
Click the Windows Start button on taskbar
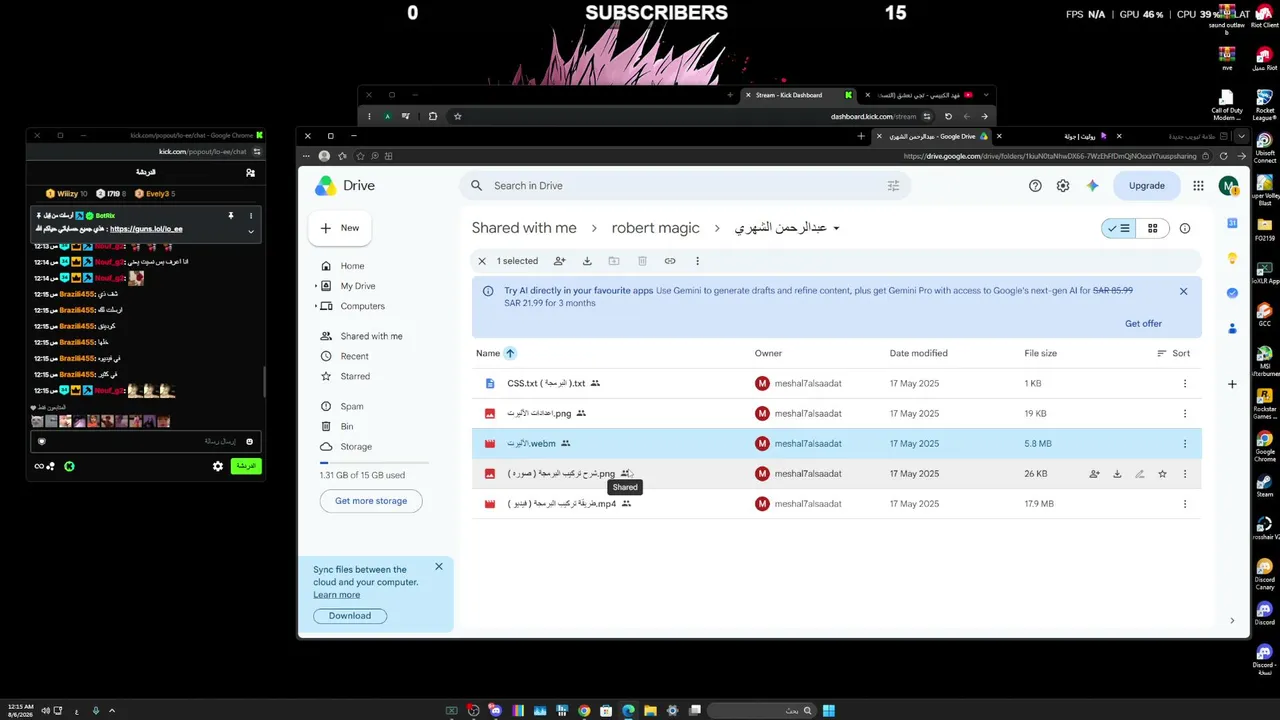tap(829, 711)
